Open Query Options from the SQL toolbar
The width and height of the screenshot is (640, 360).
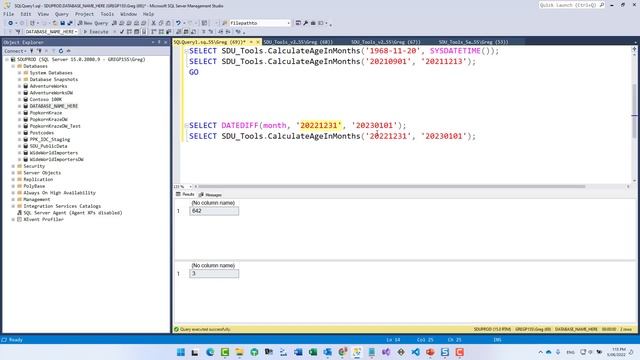tap(136, 31)
